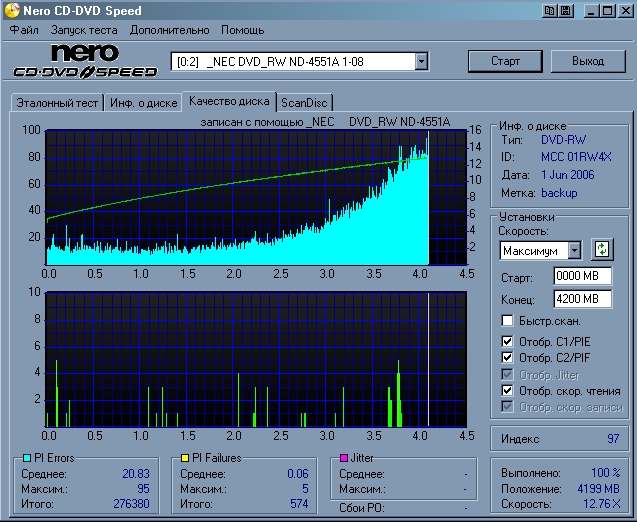Enable the Быстр.скан. checkbox
637x522 pixels.
(x=508, y=321)
